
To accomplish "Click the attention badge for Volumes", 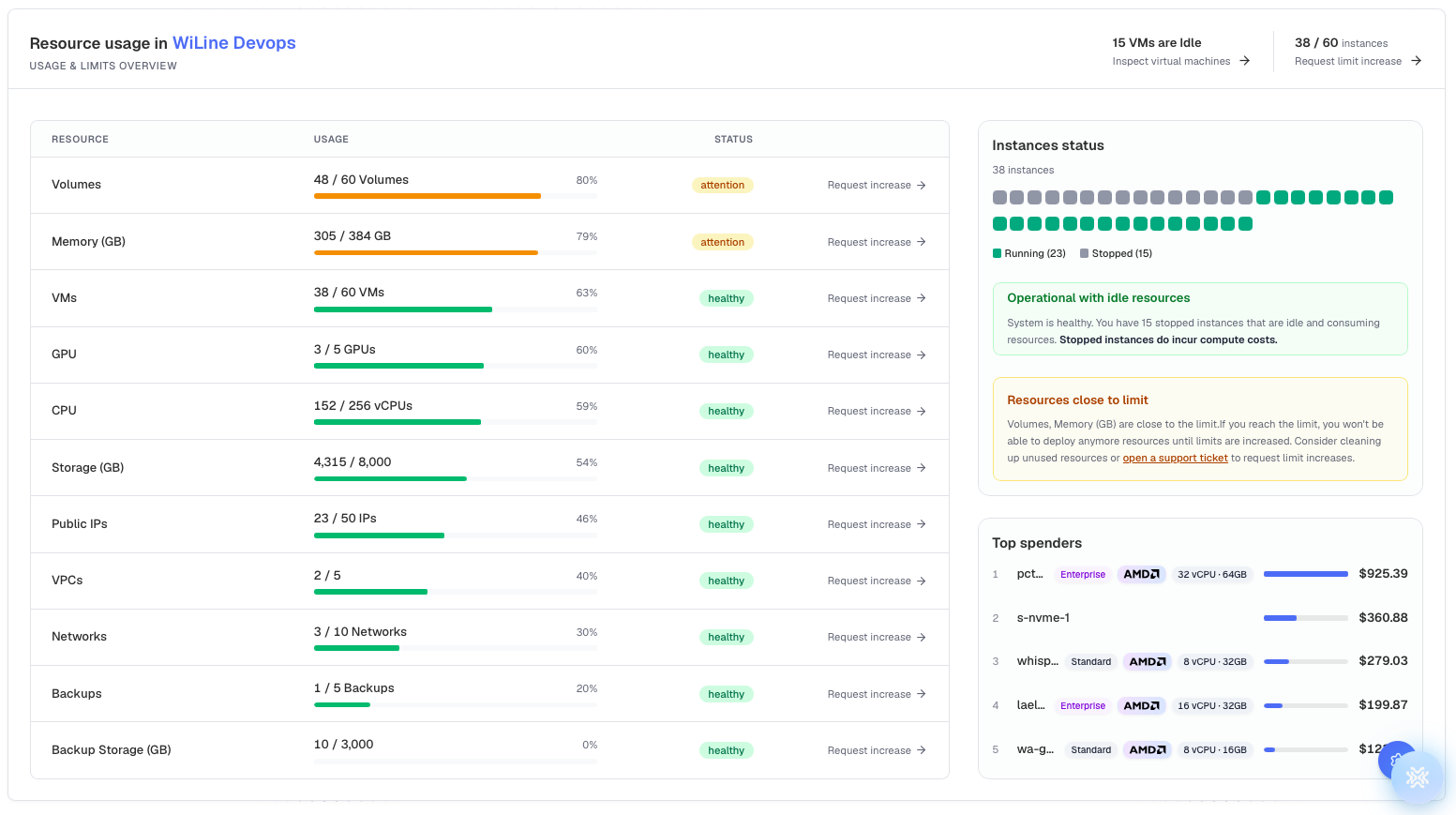I will (722, 185).
